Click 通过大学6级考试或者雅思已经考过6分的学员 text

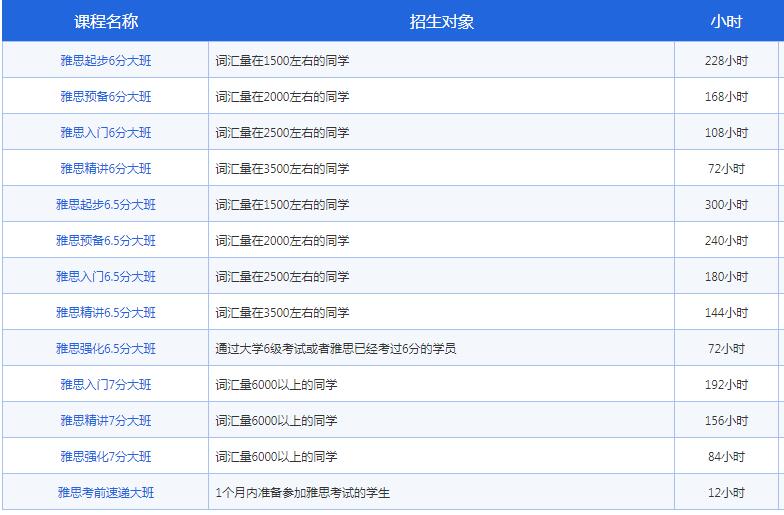coord(336,348)
